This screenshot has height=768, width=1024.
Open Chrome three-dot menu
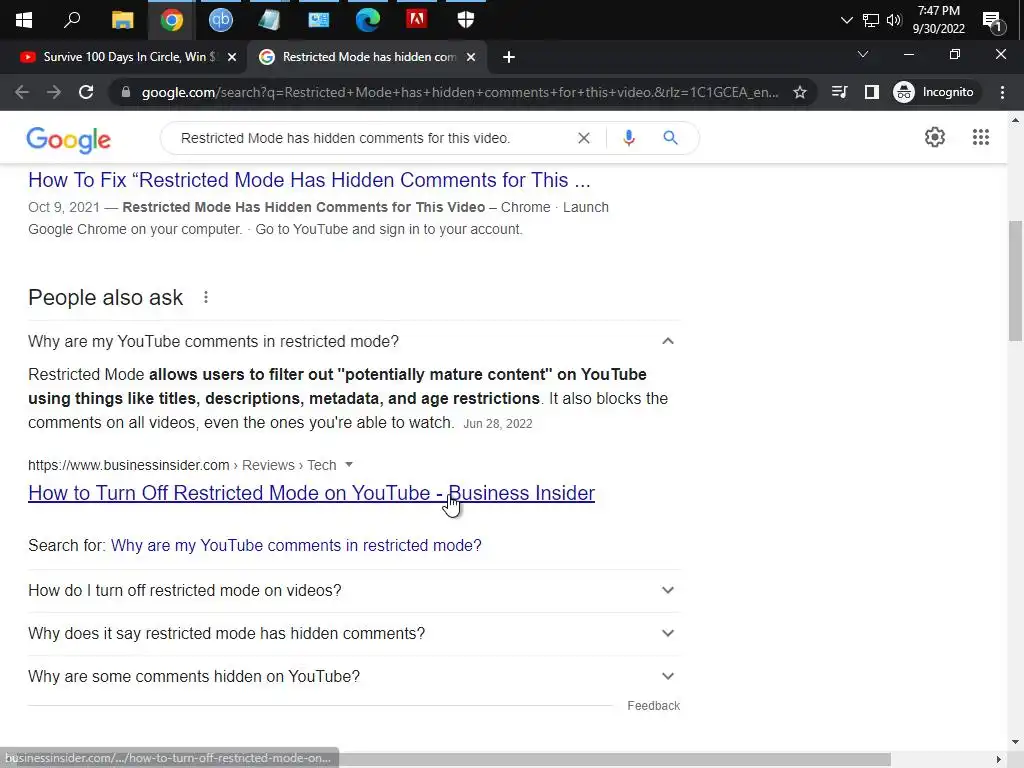(x=1002, y=92)
